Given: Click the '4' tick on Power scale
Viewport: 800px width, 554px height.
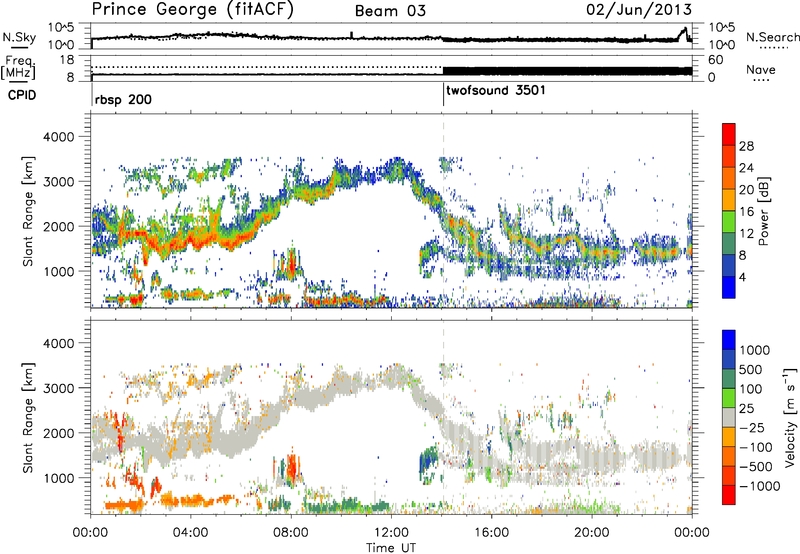Looking at the screenshot, I should click(x=743, y=277).
